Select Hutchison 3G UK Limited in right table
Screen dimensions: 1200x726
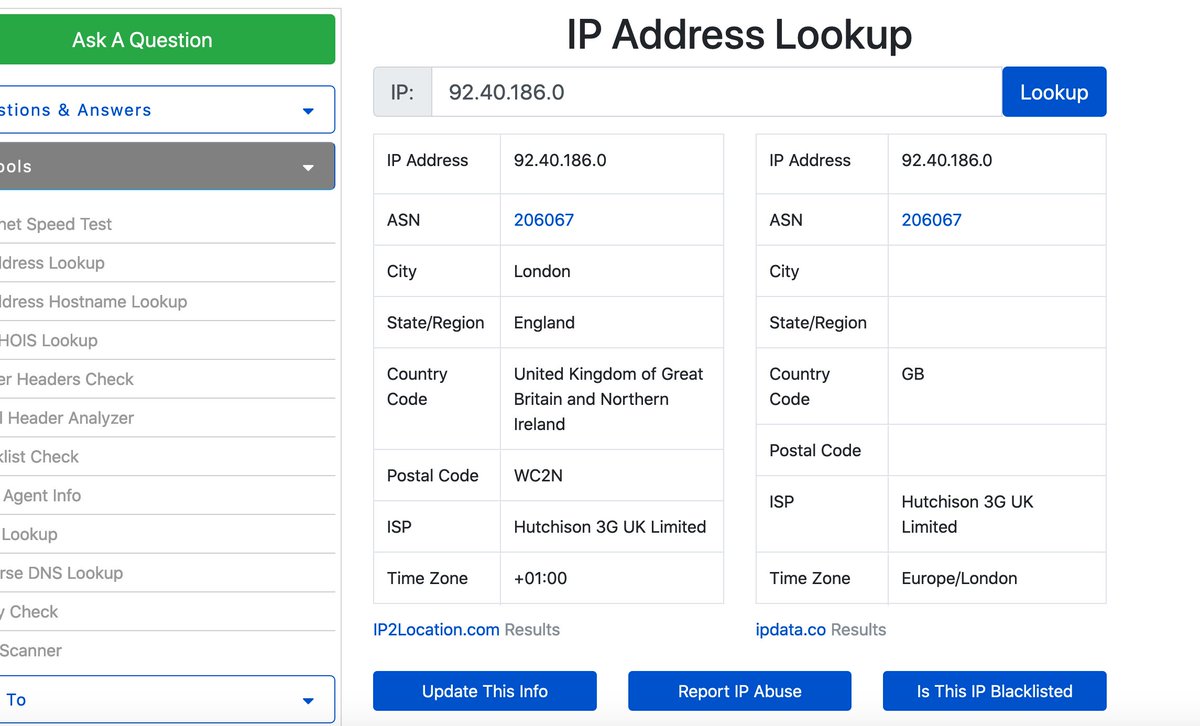[967, 514]
